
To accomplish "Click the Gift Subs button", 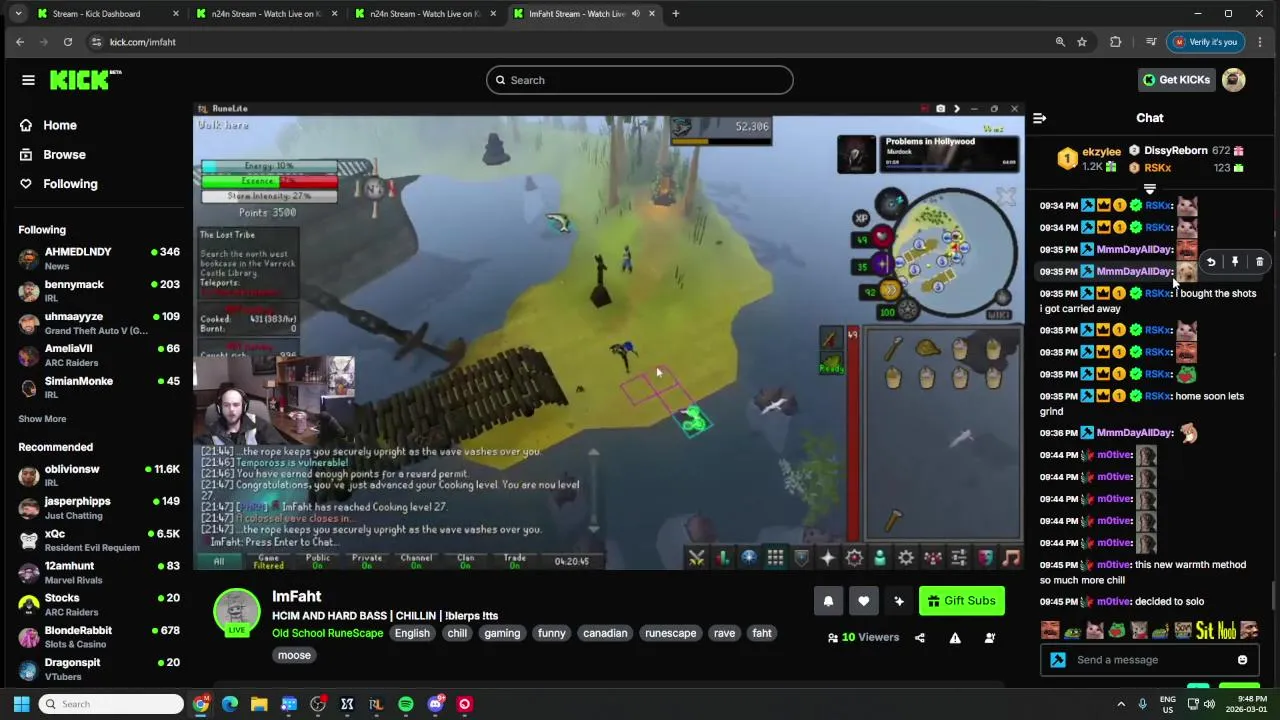I will click(x=961, y=601).
